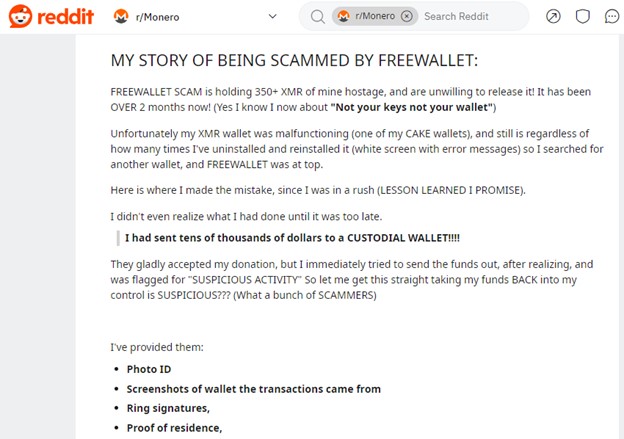Viewport: 624px width, 439px height.
Task: Click the Screenshots of wallet bullet item
Action: click(x=254, y=389)
